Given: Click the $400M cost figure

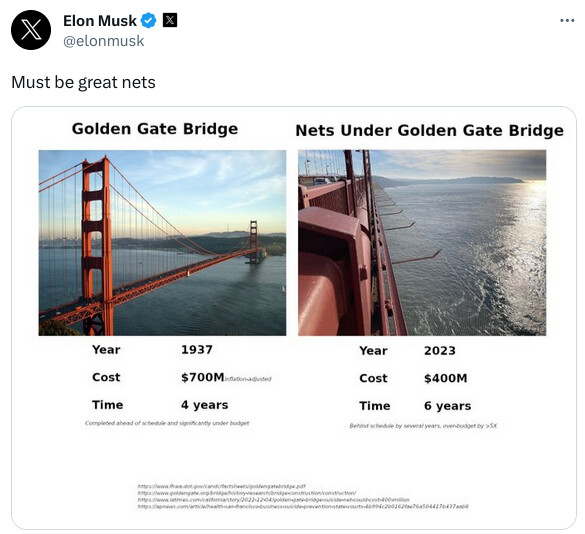Looking at the screenshot, I should [445, 378].
